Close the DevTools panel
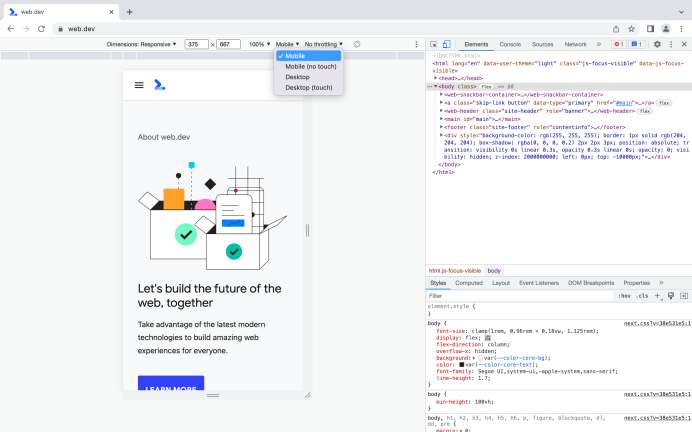This screenshot has height=432, width=692. click(x=684, y=44)
